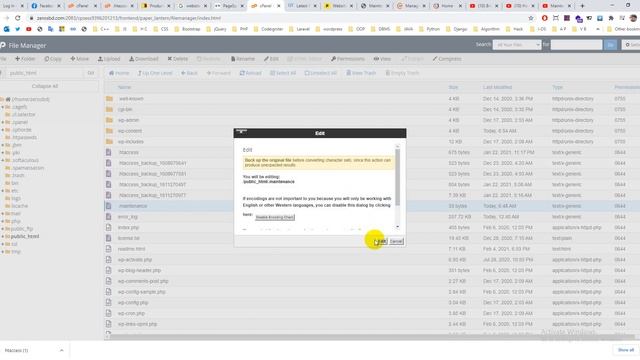
Task: Click Empty Trash
Action: [402, 73]
